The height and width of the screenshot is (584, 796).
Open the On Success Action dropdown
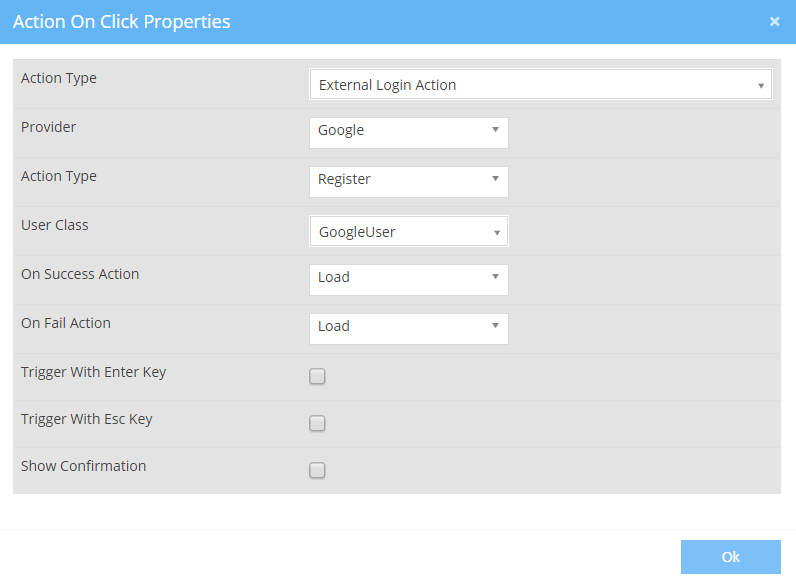pyautogui.click(x=408, y=278)
